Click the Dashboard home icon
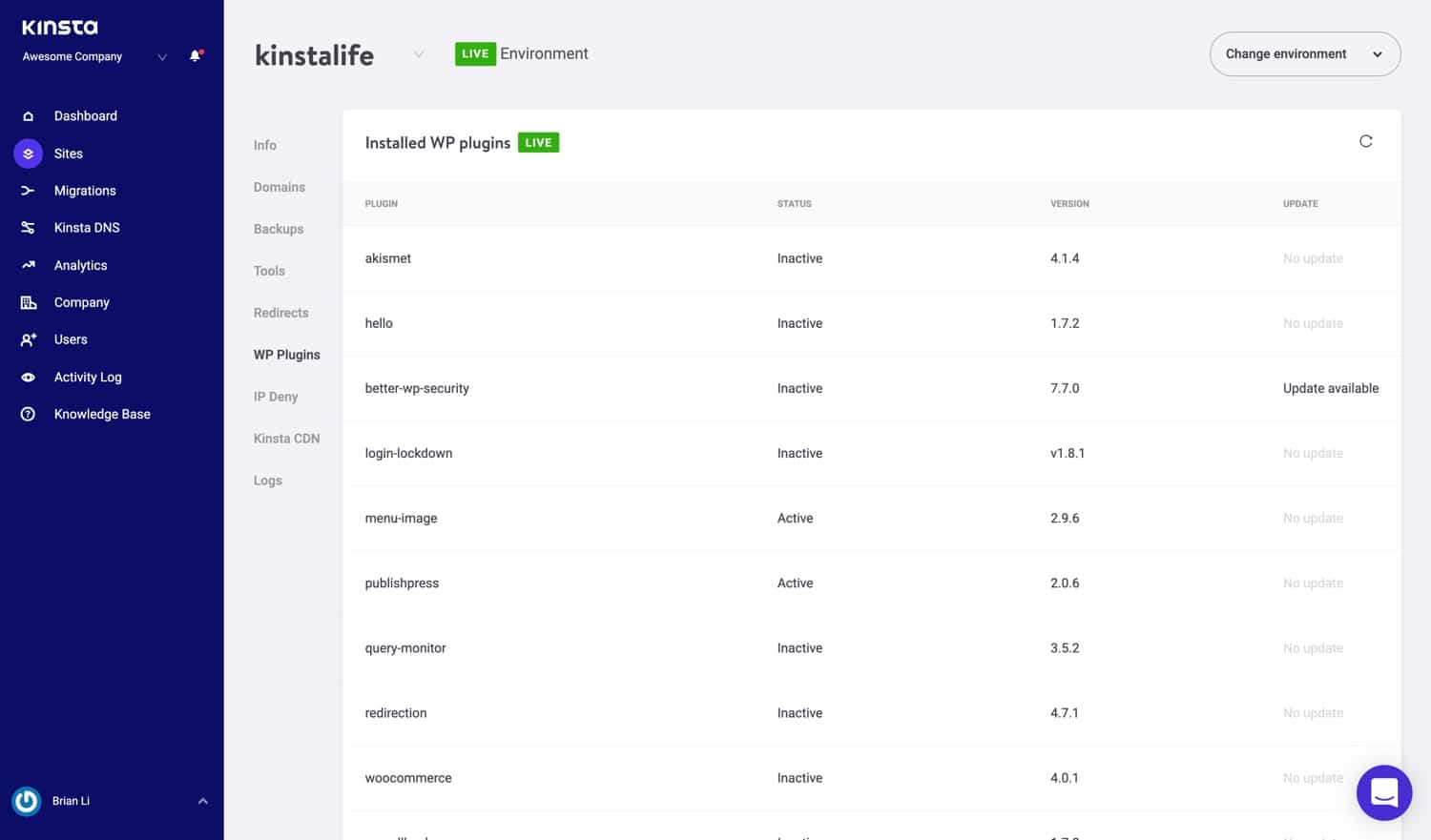 click(28, 116)
